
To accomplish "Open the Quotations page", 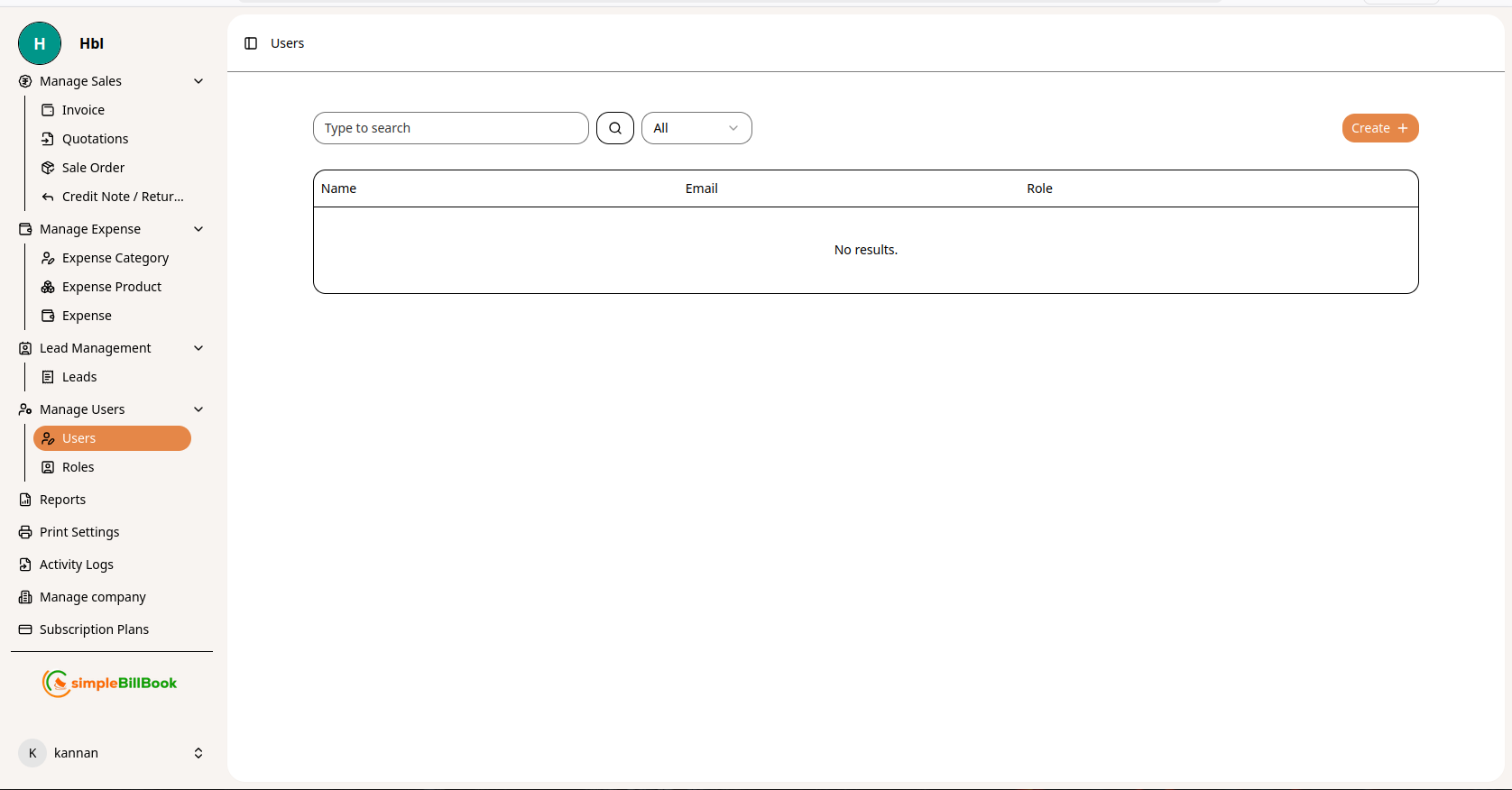I will pos(95,139).
